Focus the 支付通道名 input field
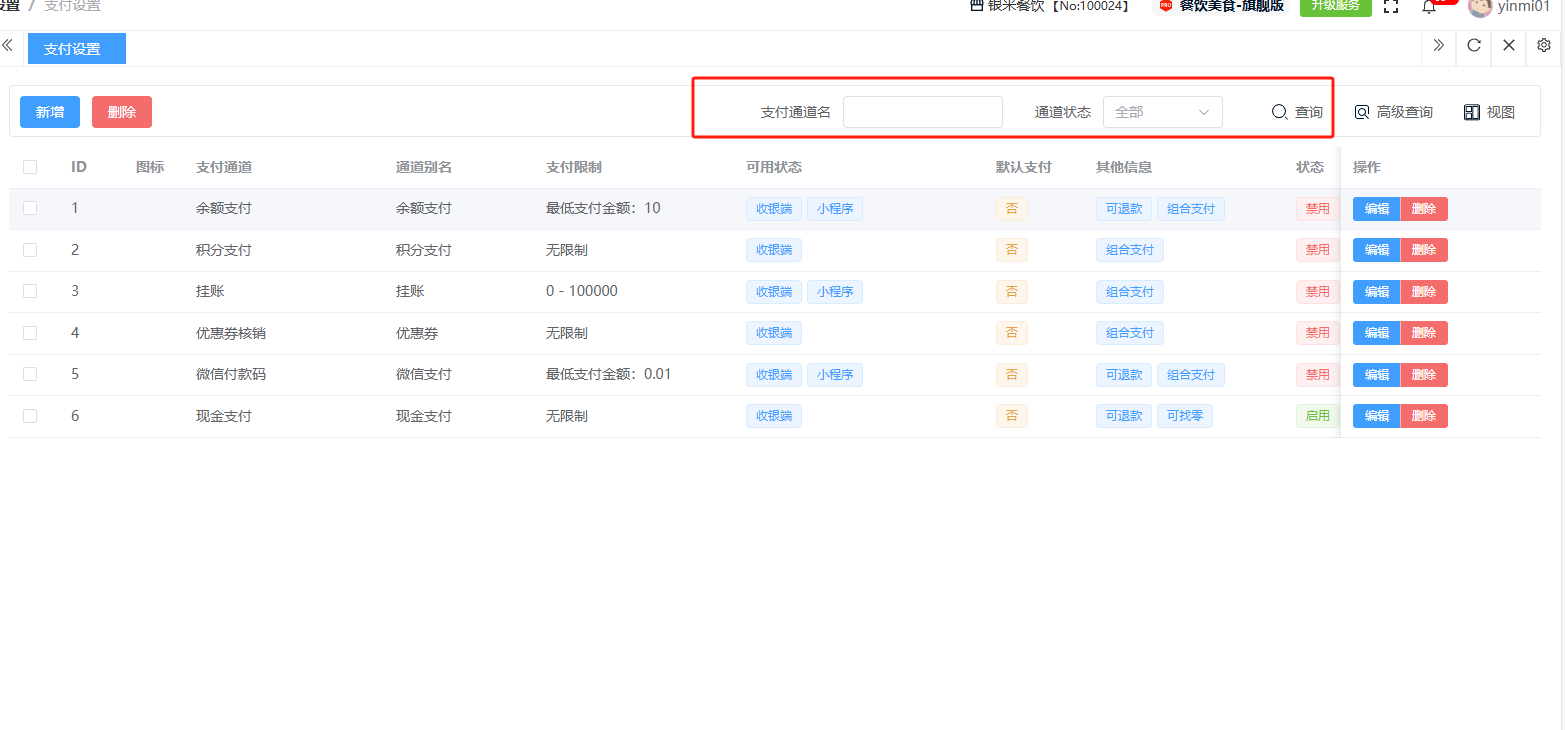This screenshot has height=730, width=1565. 922,112
